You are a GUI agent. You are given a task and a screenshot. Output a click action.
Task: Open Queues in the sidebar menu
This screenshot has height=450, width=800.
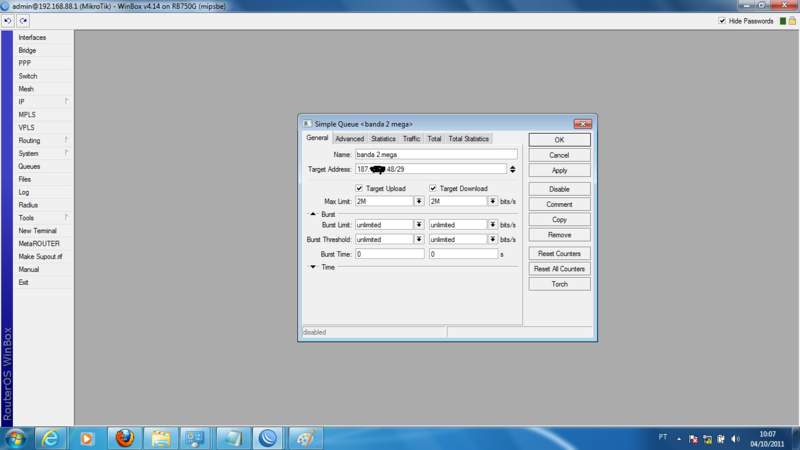tap(29, 166)
